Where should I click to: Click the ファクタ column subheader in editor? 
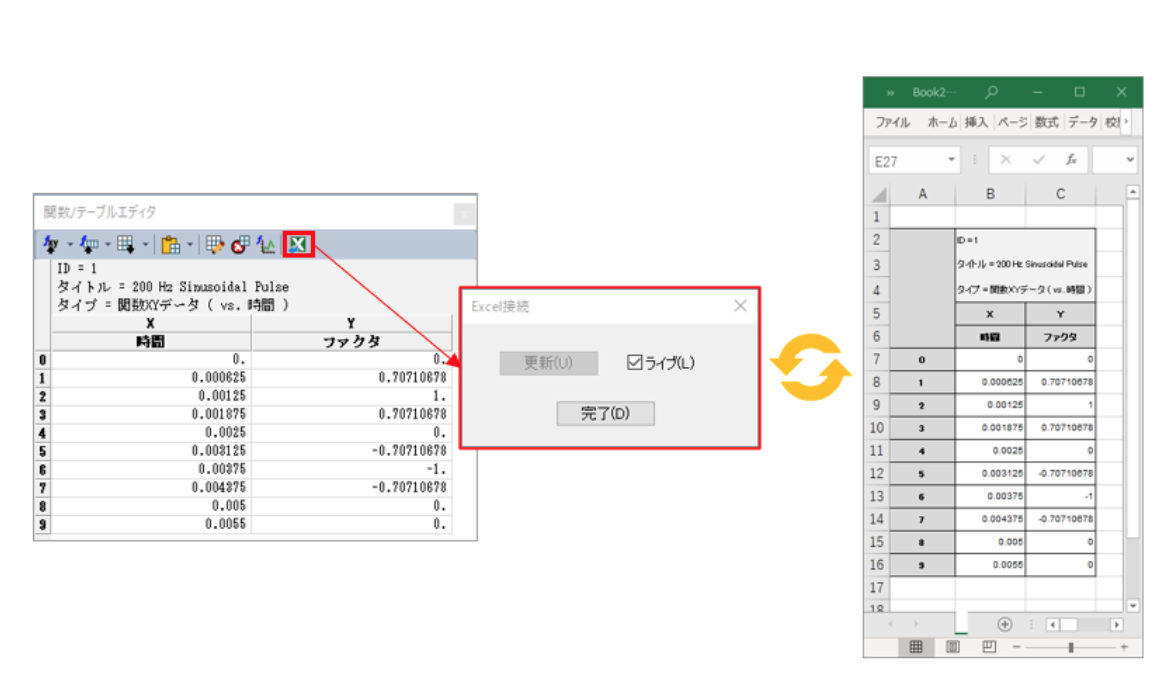[x=351, y=341]
